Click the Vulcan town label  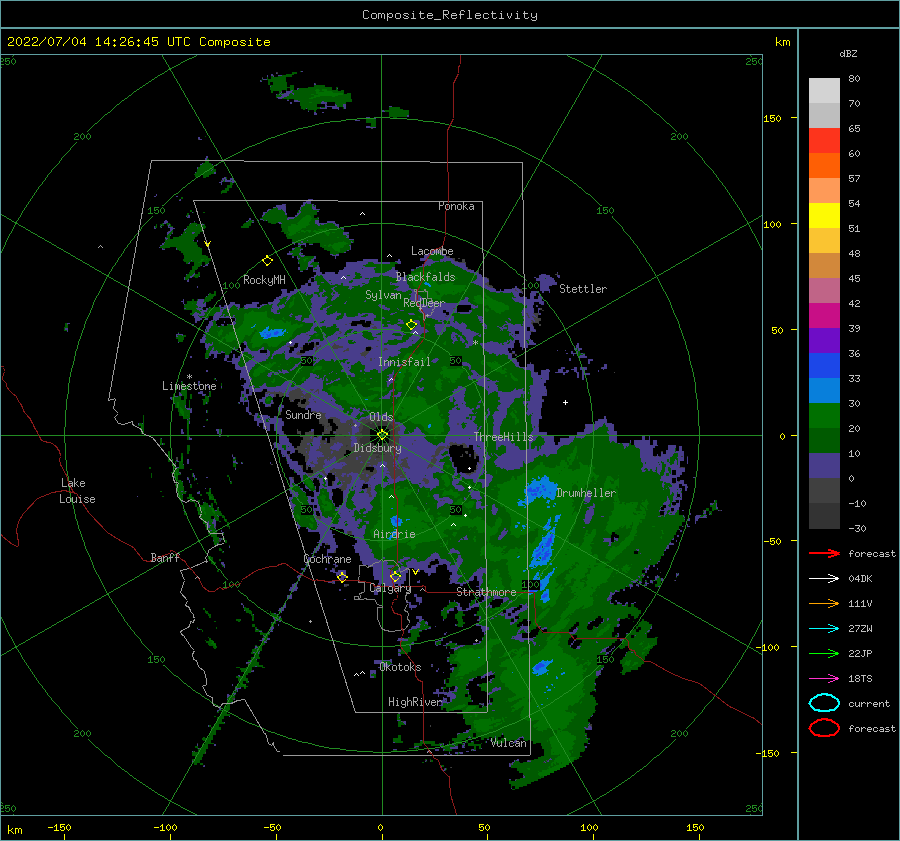(509, 743)
